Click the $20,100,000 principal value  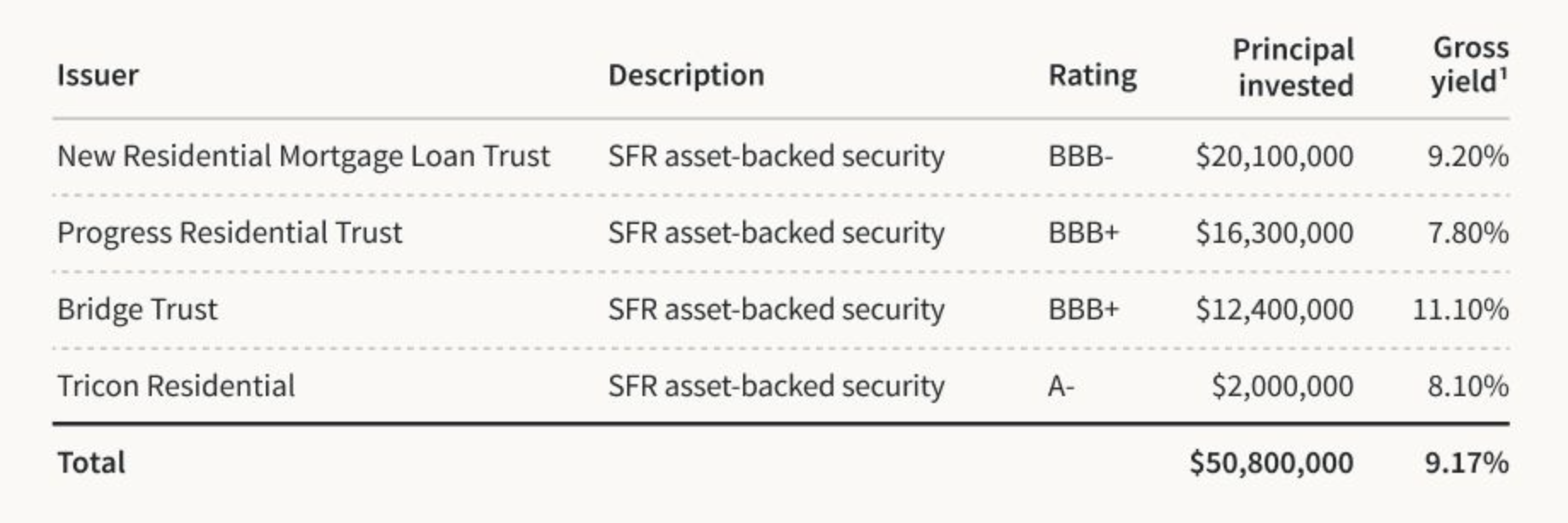pos(1274,156)
